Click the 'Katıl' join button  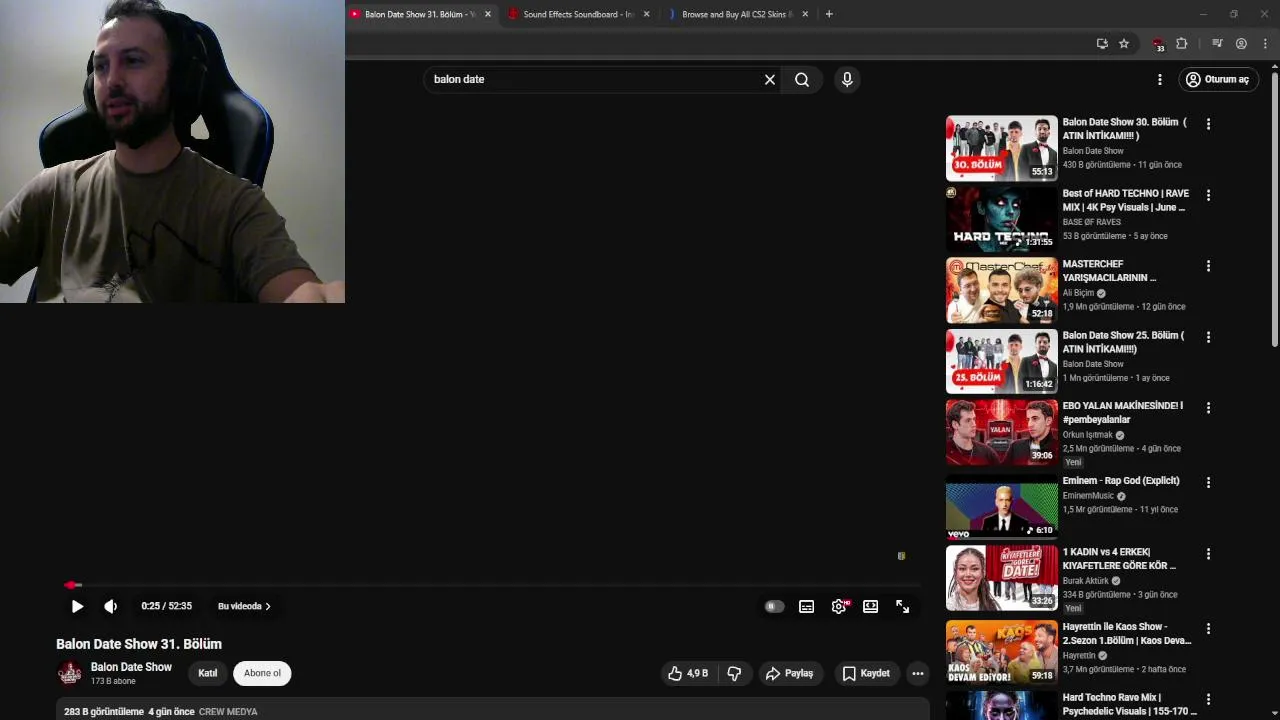point(208,673)
